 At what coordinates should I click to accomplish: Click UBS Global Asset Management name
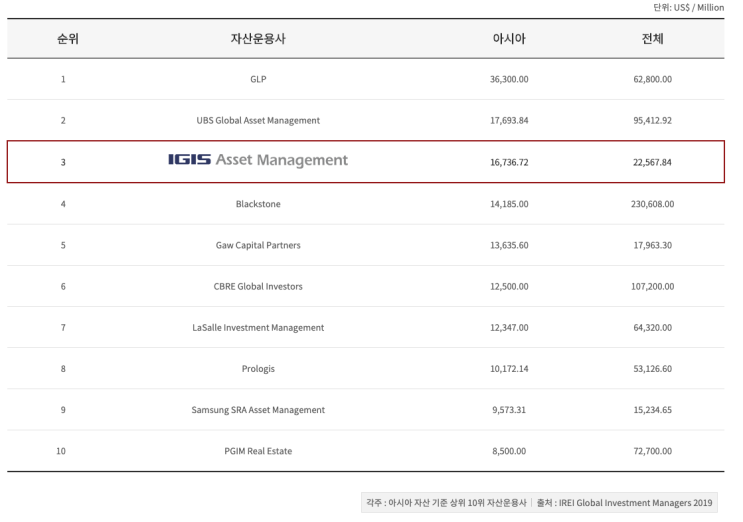coord(258,120)
